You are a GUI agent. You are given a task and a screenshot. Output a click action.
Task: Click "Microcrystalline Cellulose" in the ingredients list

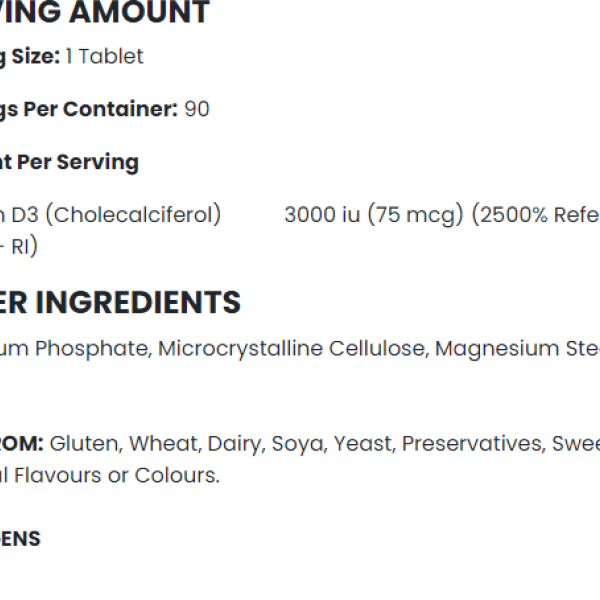click(293, 349)
